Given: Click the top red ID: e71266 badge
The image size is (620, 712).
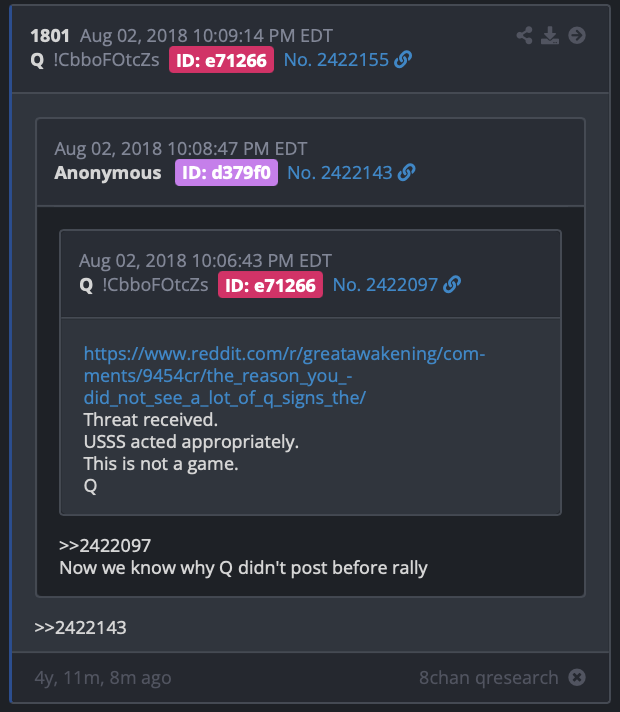Looking at the screenshot, I should (x=221, y=59).
